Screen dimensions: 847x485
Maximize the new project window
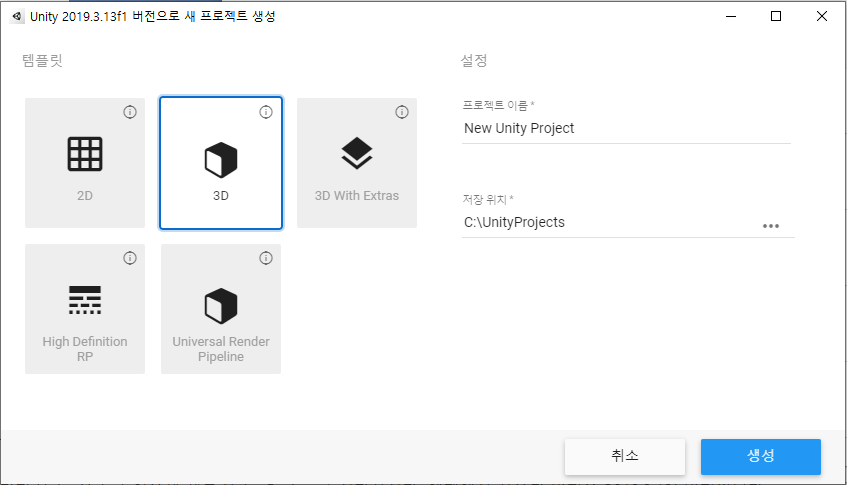point(776,16)
